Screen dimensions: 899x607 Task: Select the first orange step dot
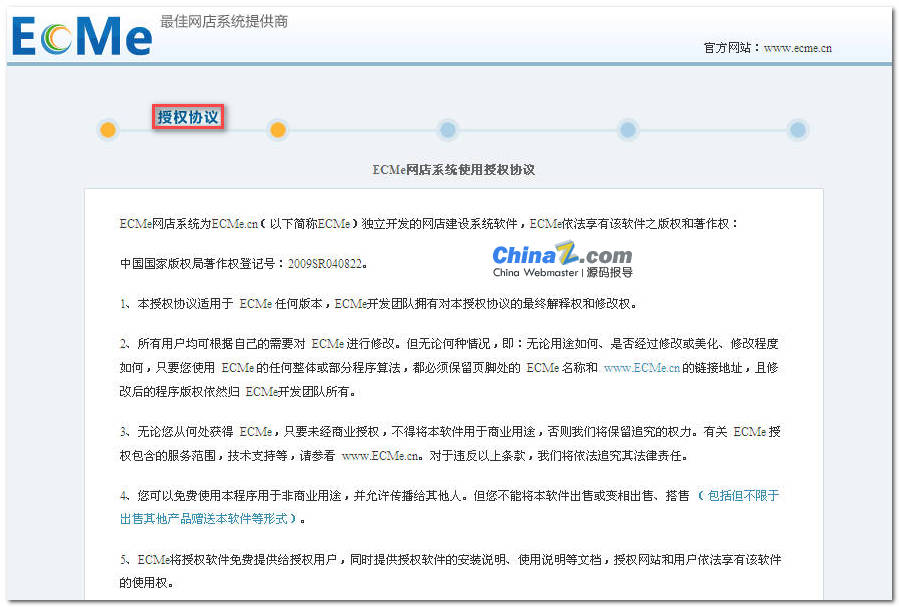pos(108,130)
